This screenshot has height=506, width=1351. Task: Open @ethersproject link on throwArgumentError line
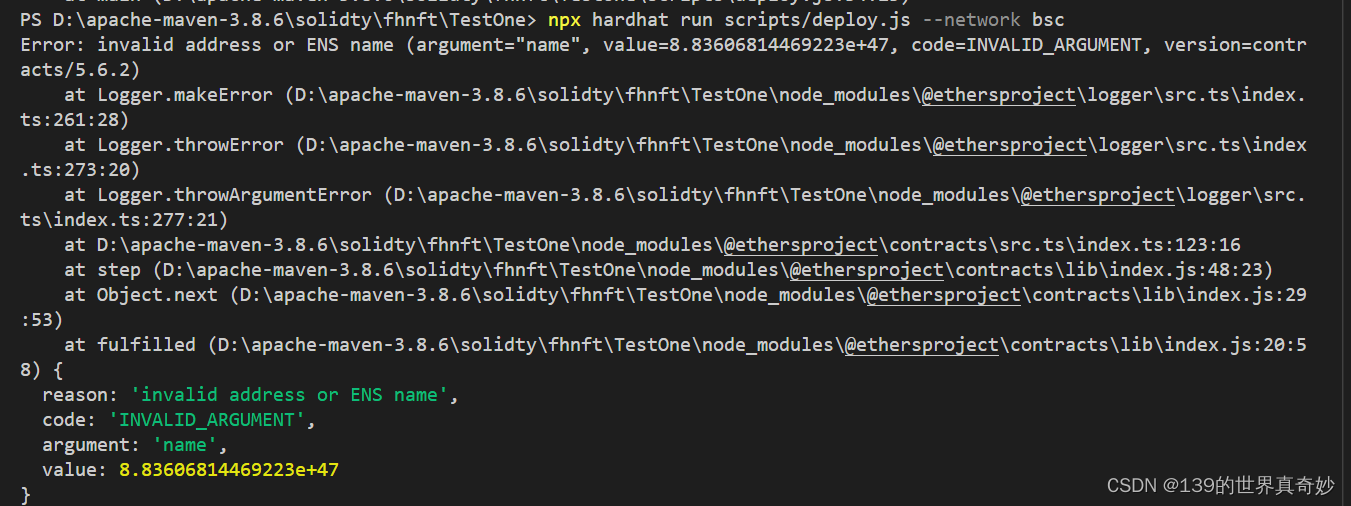coord(1097,195)
